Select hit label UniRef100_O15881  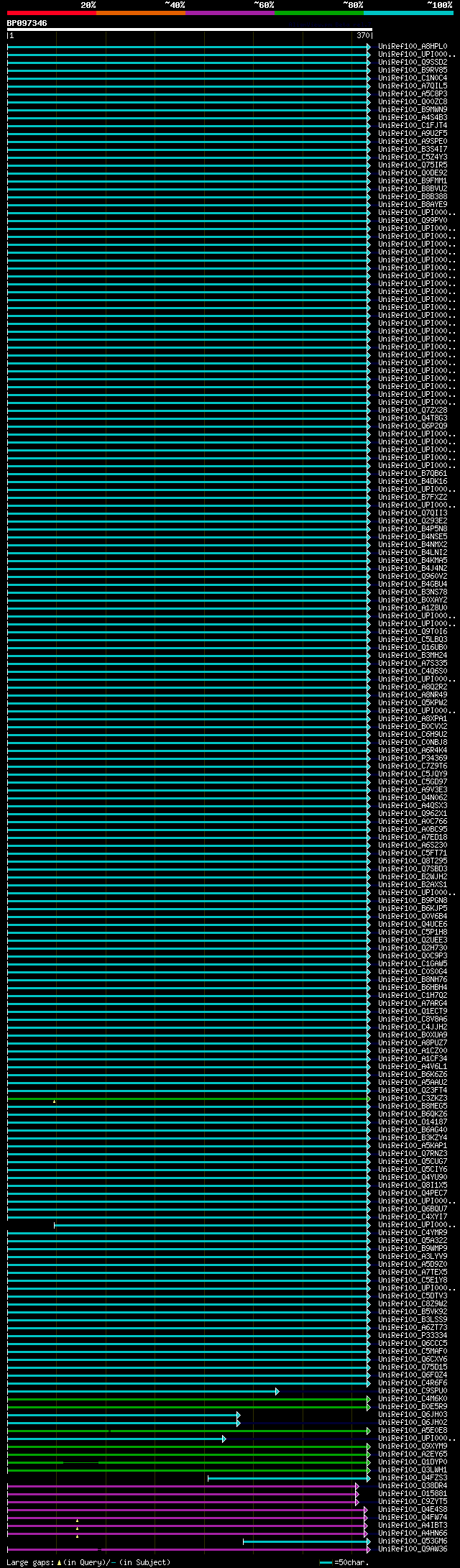coord(413,1494)
